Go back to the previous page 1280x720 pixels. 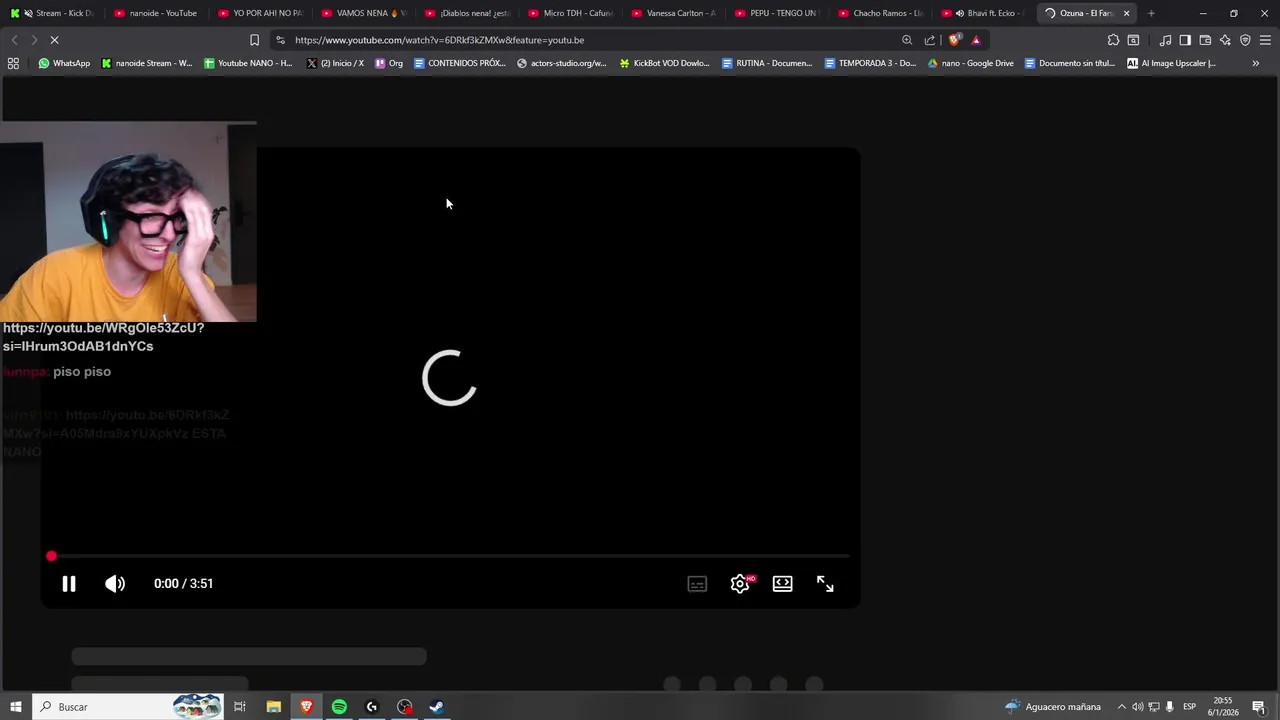pos(14,40)
